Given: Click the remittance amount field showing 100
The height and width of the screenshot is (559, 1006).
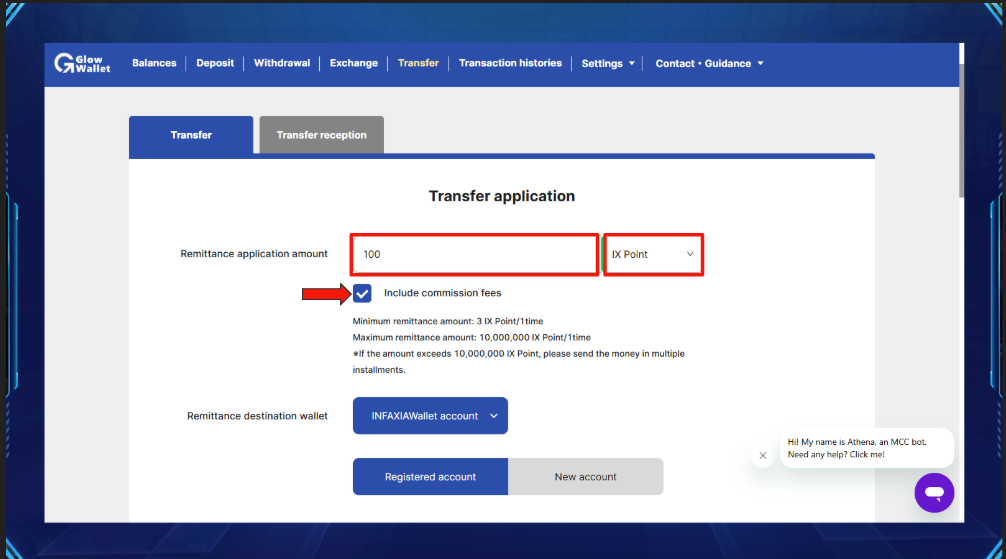Looking at the screenshot, I should 474,254.
